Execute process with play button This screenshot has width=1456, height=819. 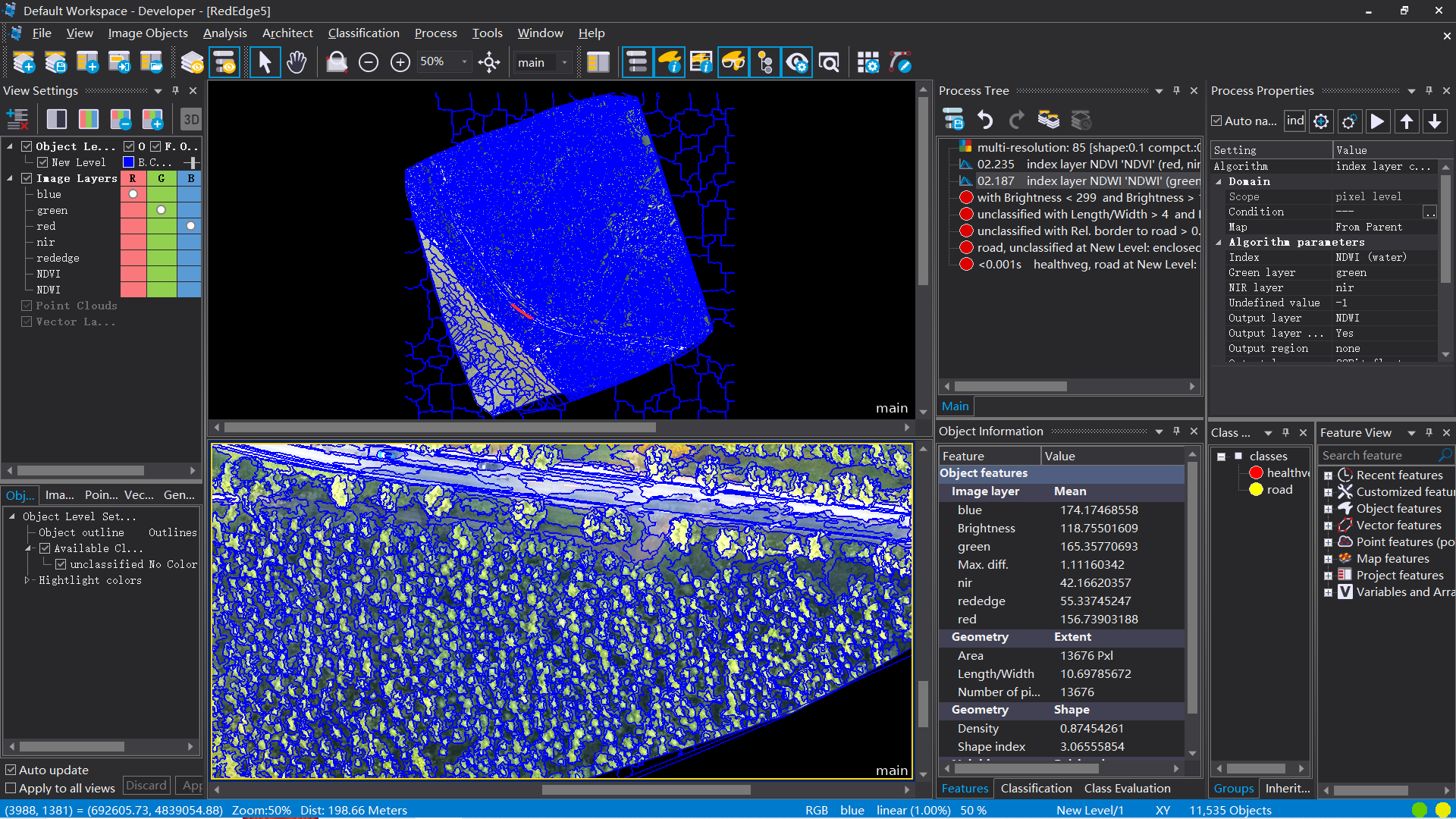(1377, 121)
